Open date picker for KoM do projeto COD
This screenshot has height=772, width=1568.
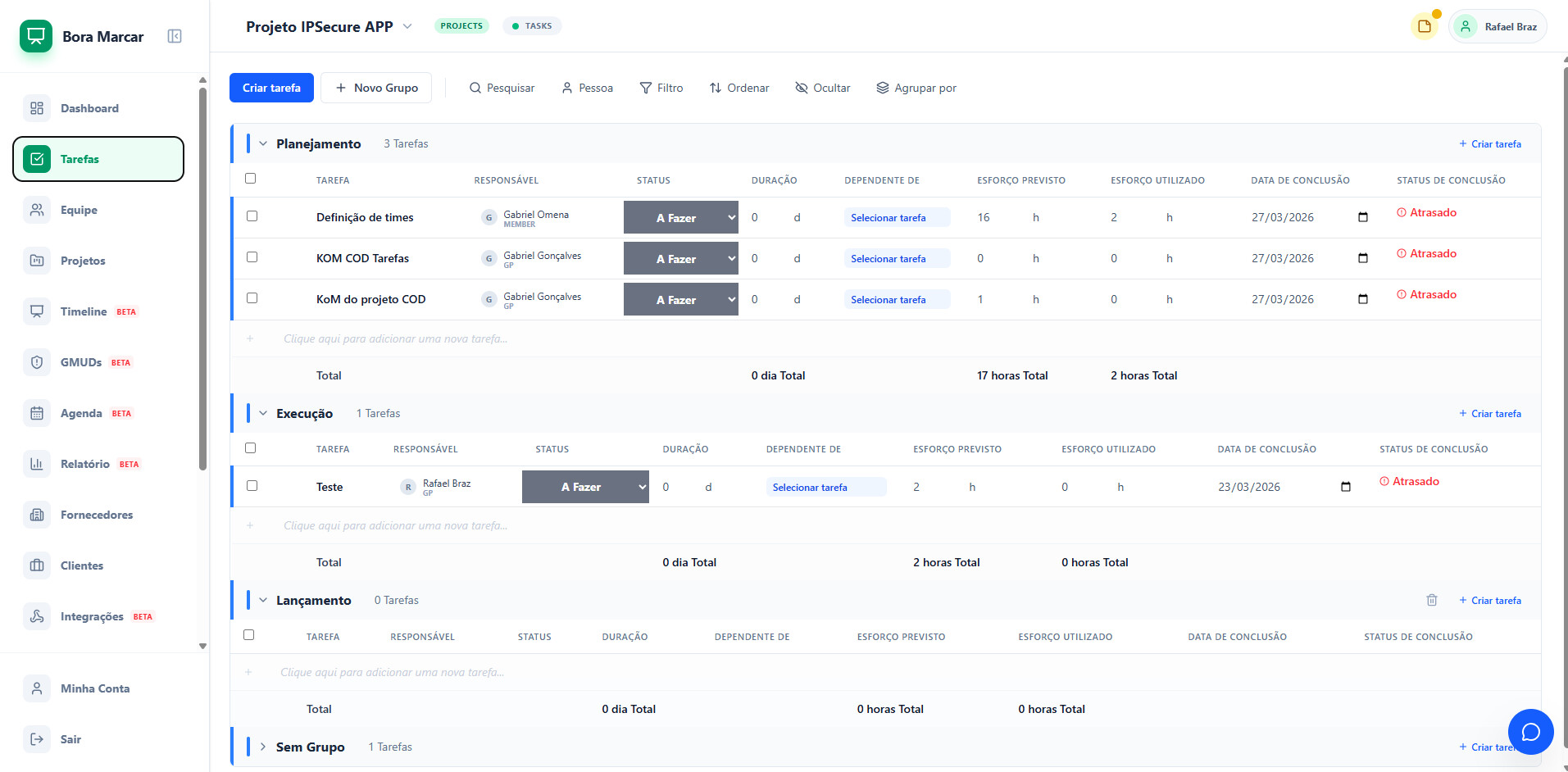click(1363, 299)
